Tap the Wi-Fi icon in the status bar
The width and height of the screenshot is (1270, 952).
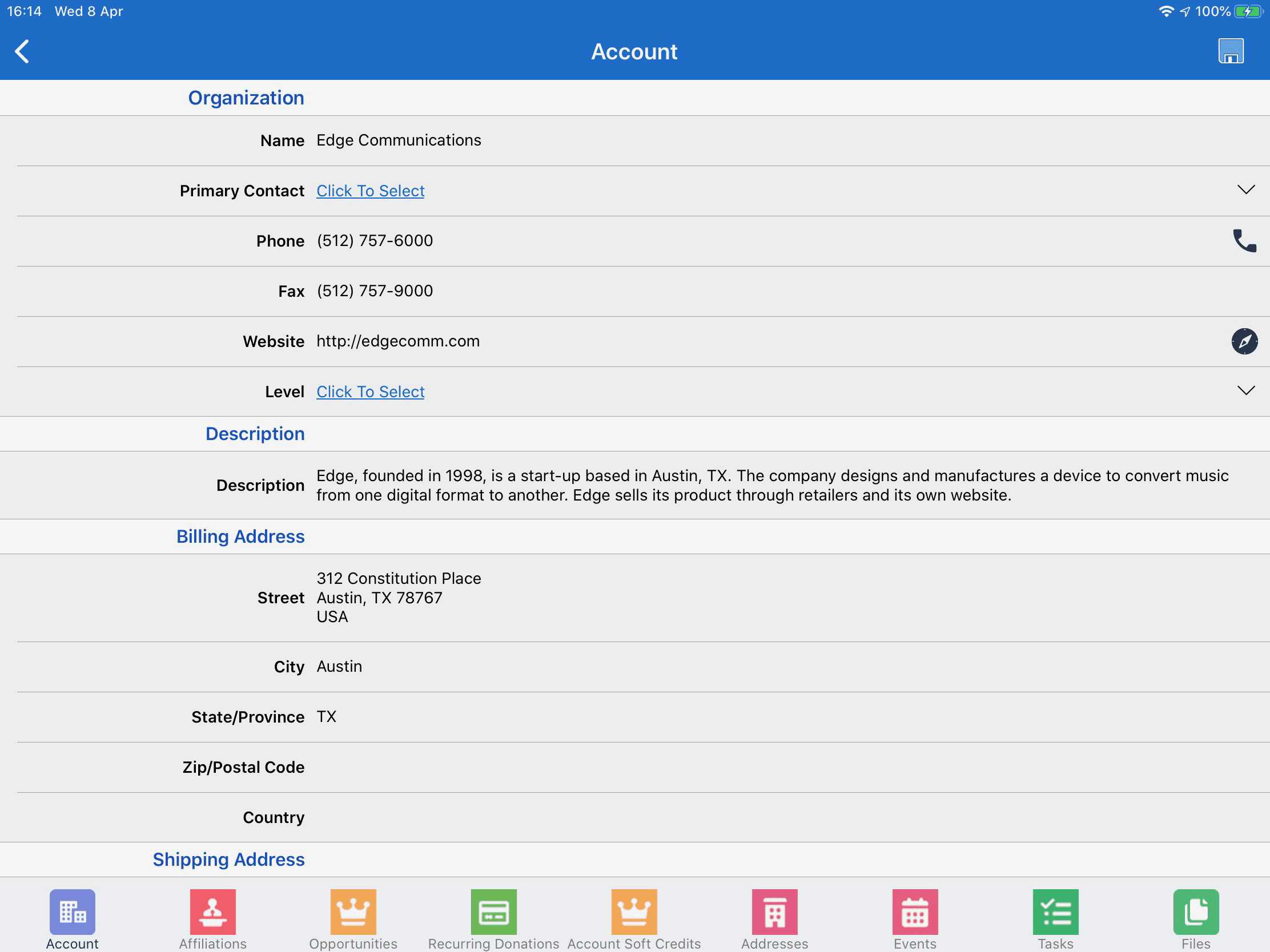pyautogui.click(x=1166, y=11)
